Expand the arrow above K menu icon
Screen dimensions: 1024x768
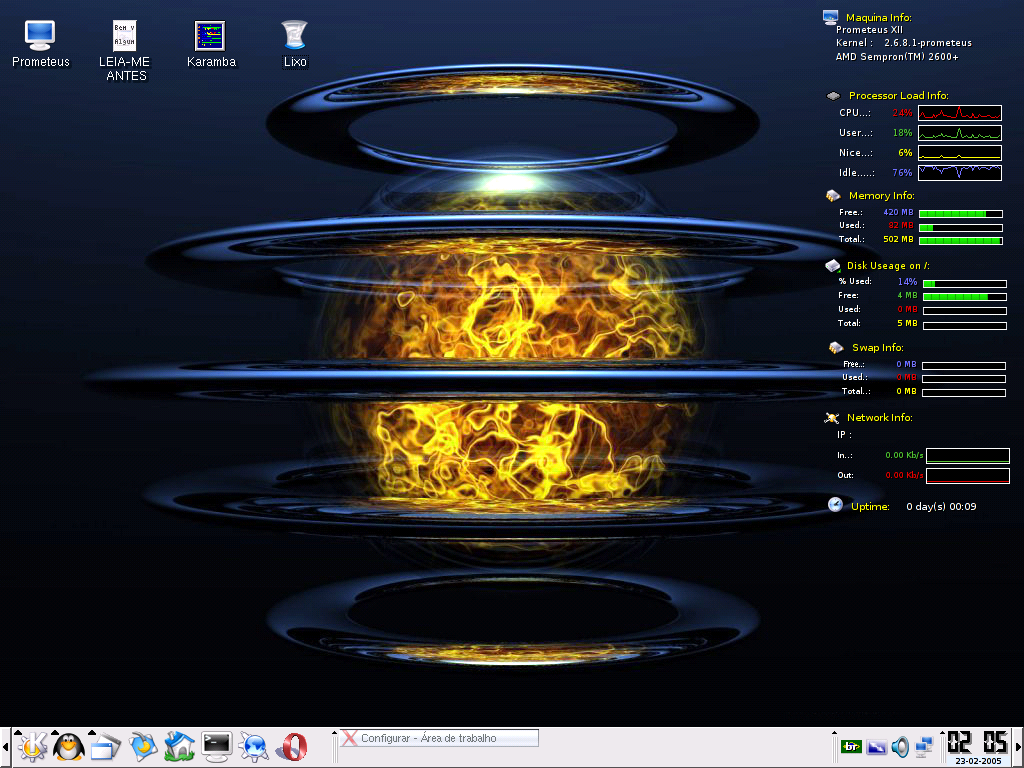[x=18, y=732]
